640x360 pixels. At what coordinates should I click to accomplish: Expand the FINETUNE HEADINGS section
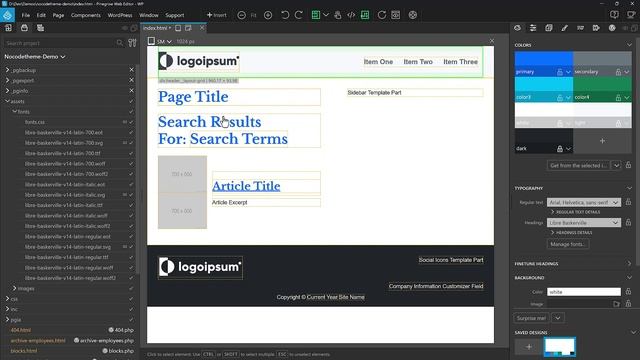click(573, 264)
